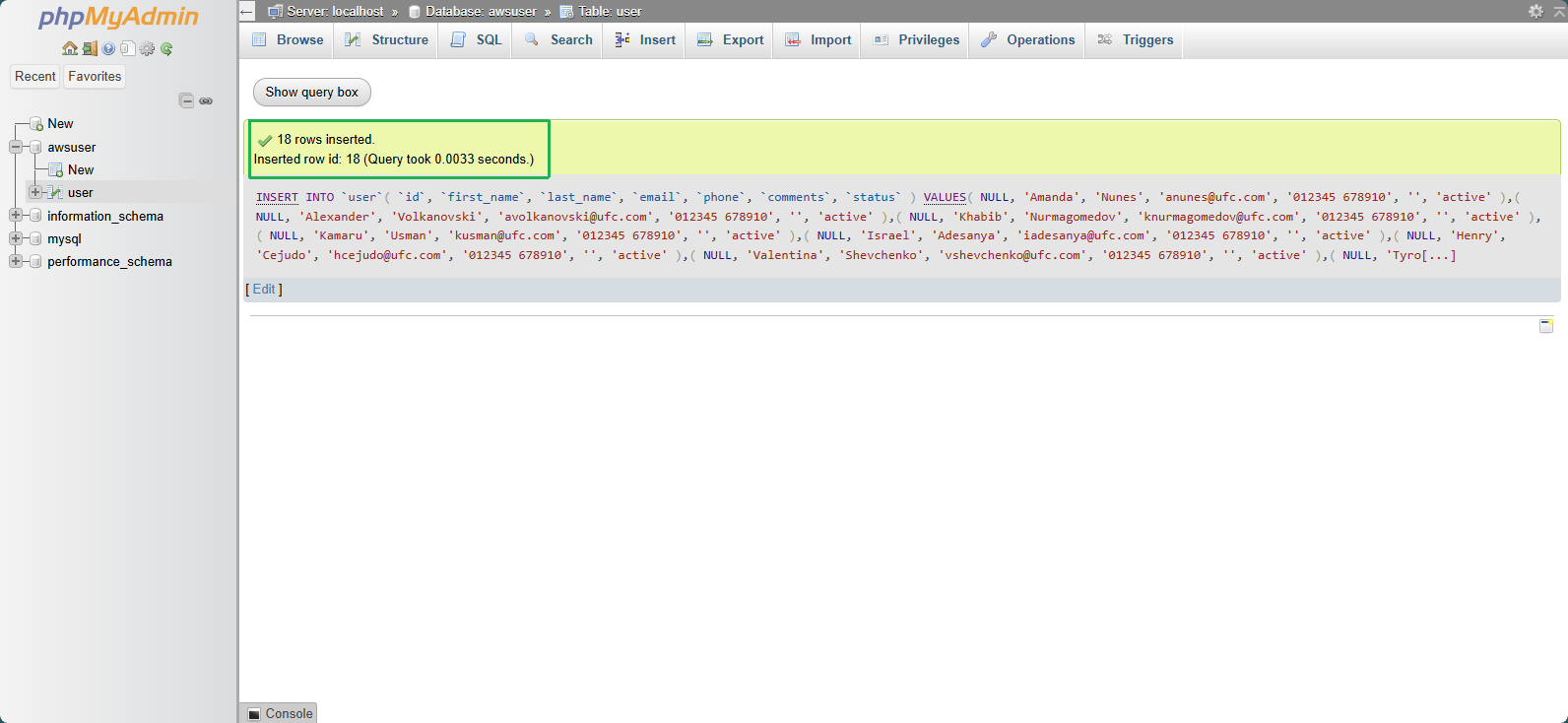Click the mysql database cylinder icon
Screen dimensions: 1568x723
(x=35, y=238)
